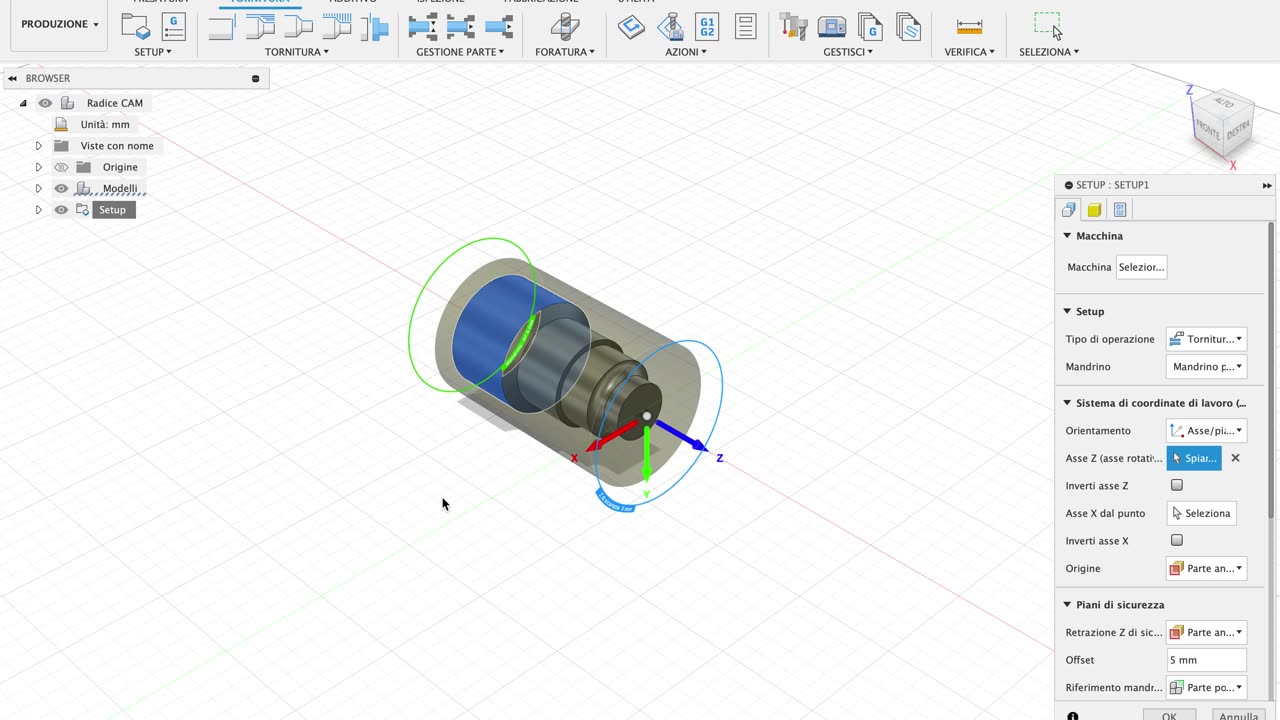Viewport: 1280px width, 720px height.
Task: Click the post library G pages icon
Action: (870, 27)
